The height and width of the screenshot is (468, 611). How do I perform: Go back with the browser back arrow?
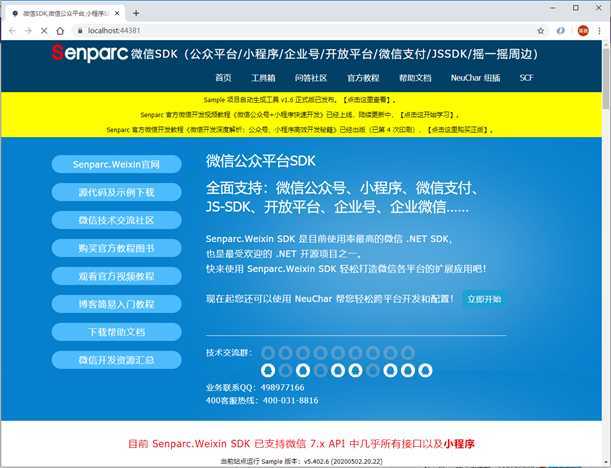12,31
